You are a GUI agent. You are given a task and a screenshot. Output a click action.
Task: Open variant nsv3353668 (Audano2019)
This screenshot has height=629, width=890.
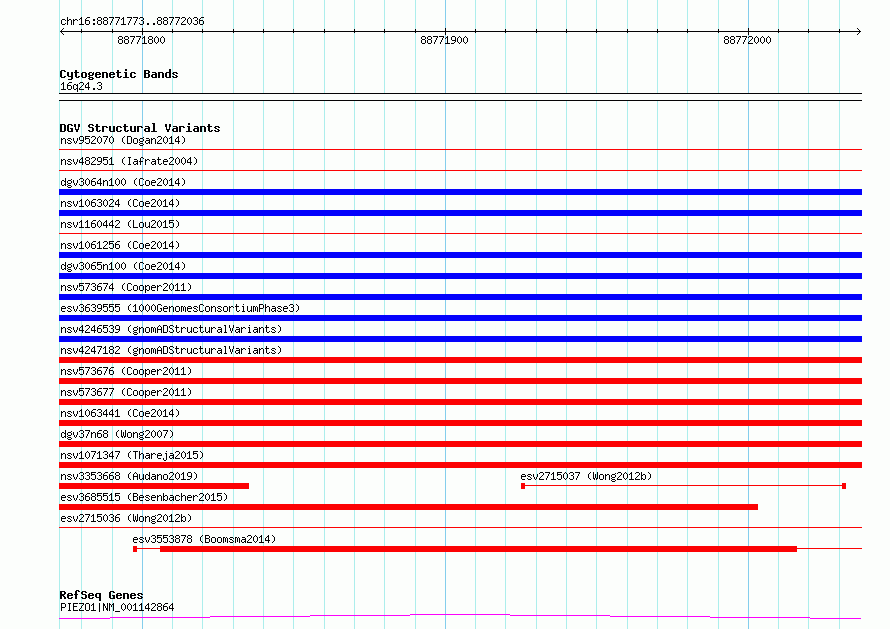(x=129, y=476)
